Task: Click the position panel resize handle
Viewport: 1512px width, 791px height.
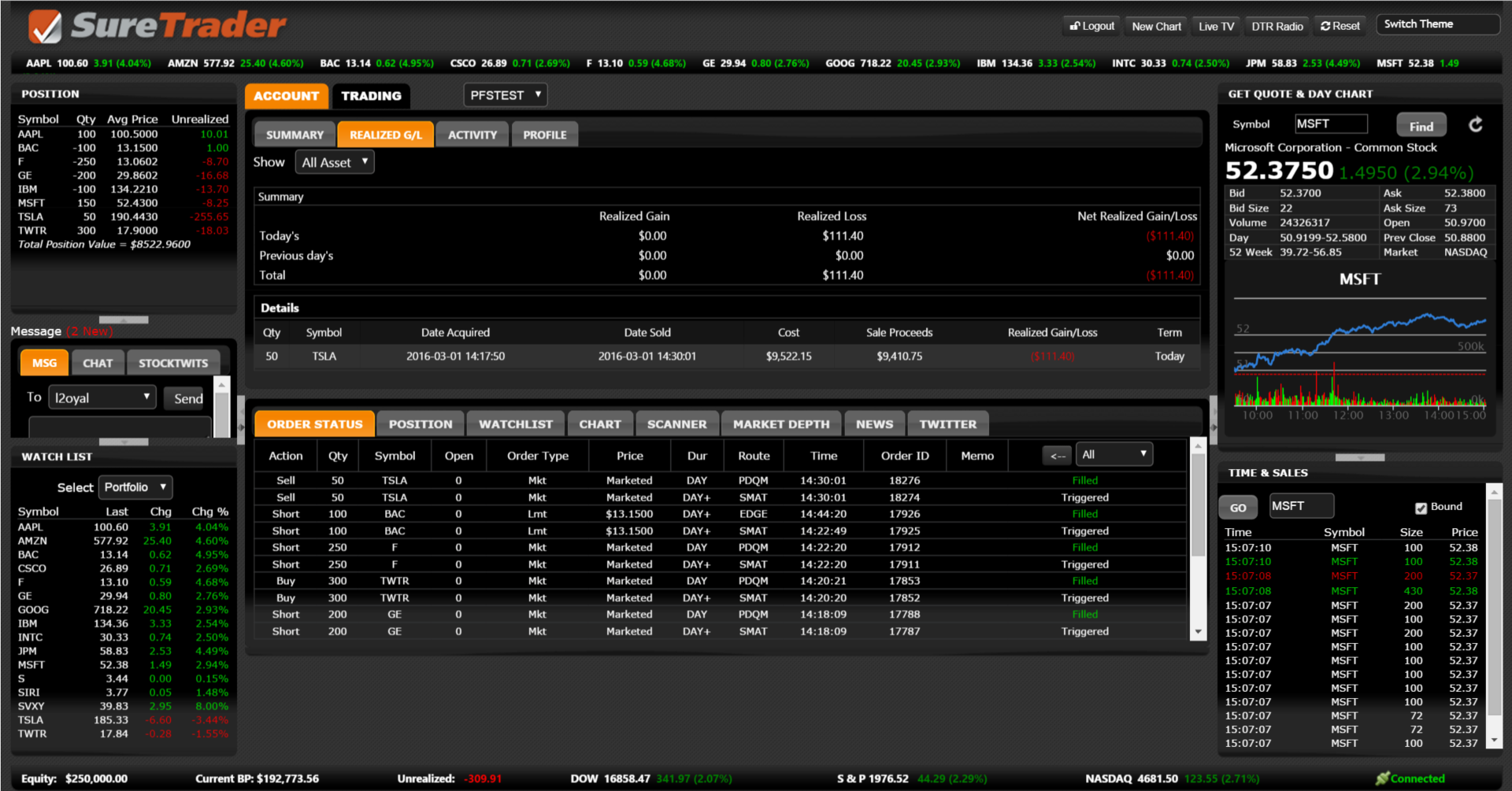Action: (124, 320)
